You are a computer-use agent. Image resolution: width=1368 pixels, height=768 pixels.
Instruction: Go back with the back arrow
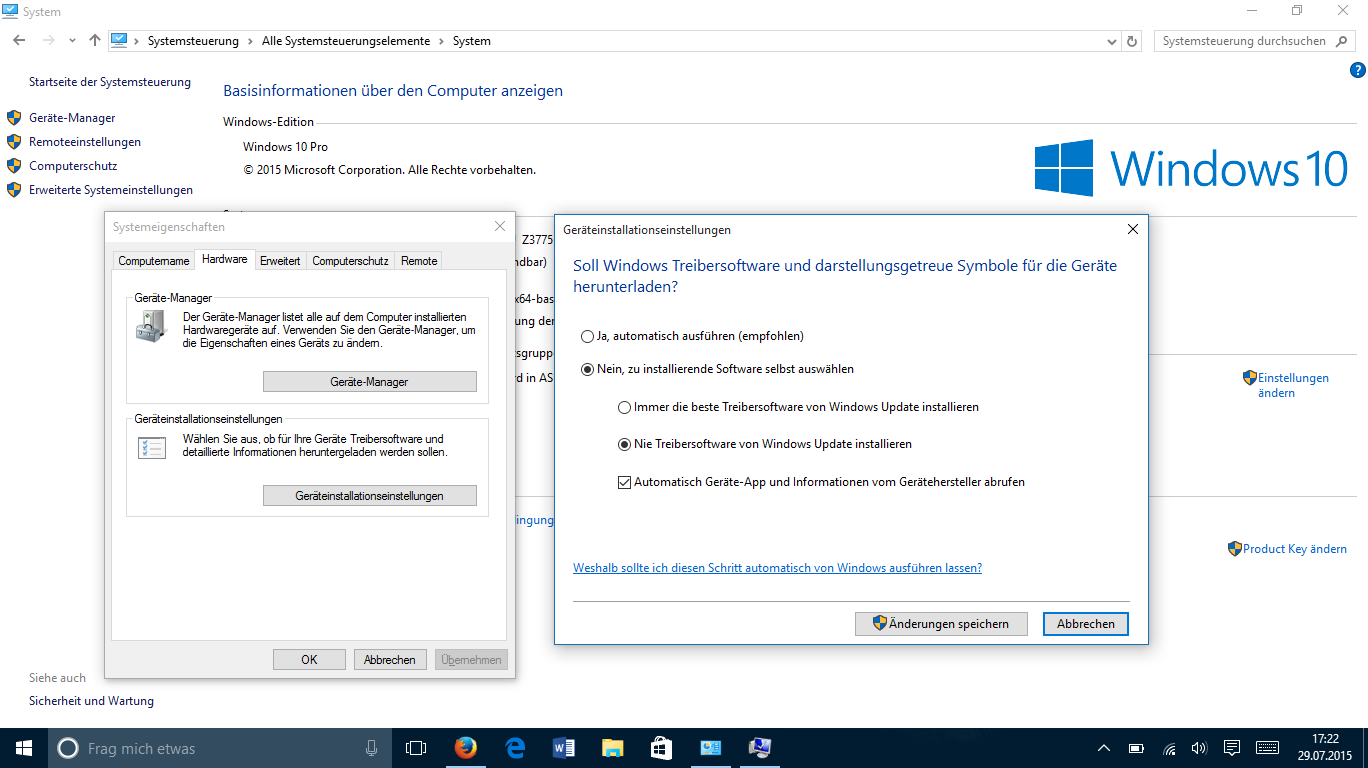click(19, 41)
